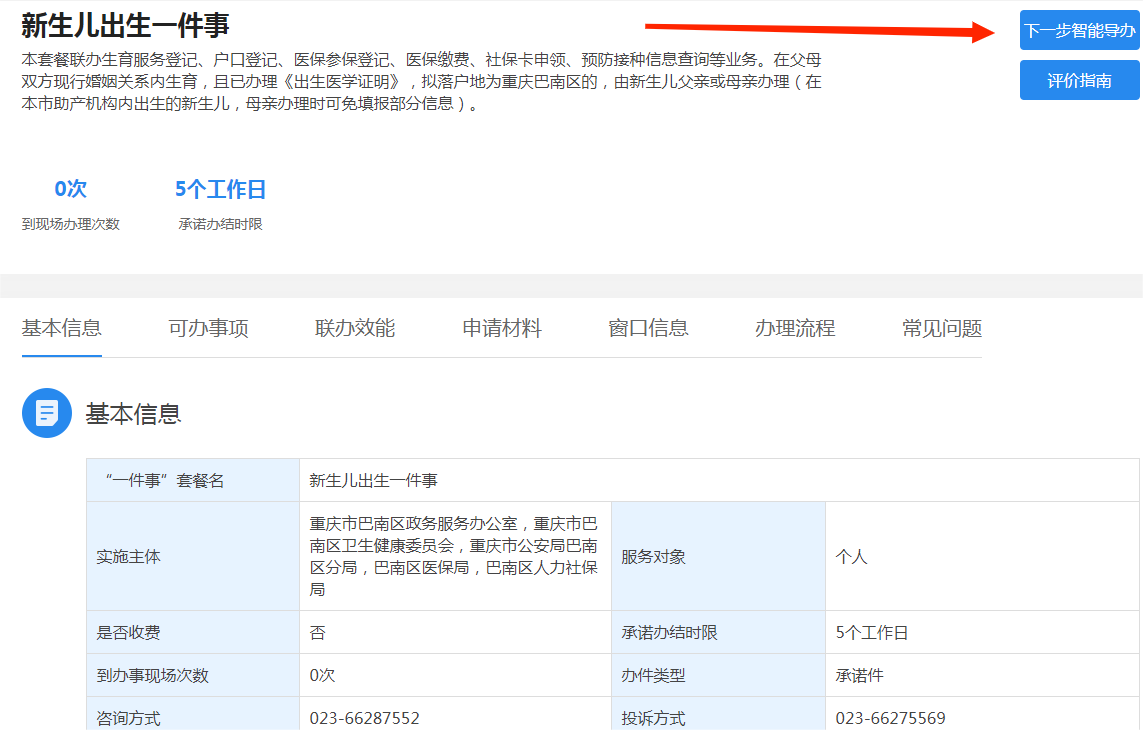Image resolution: width=1143 pixels, height=730 pixels.
Task: View the 窗口信息 tab
Action: coord(649,328)
